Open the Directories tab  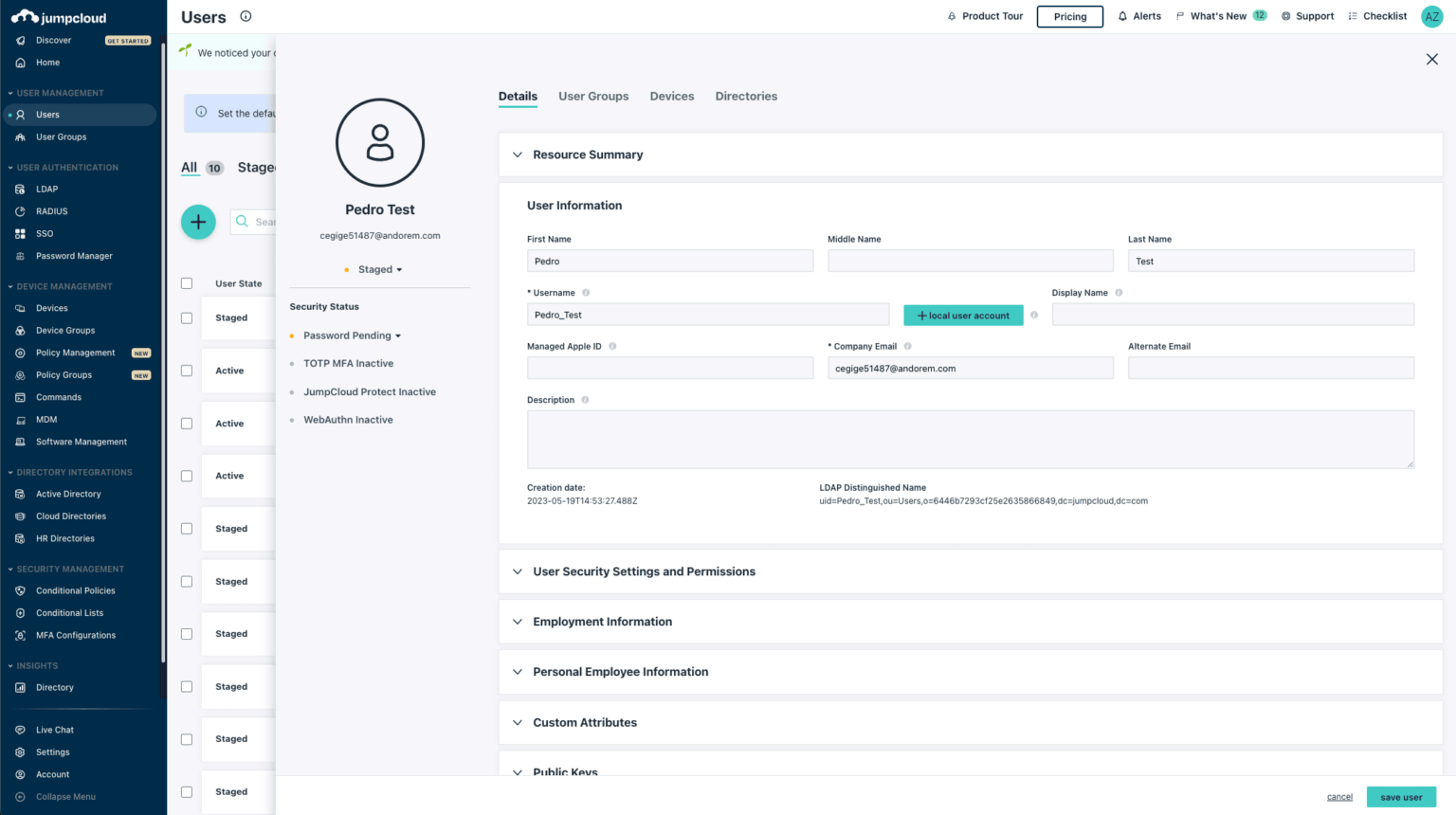pyautogui.click(x=746, y=96)
